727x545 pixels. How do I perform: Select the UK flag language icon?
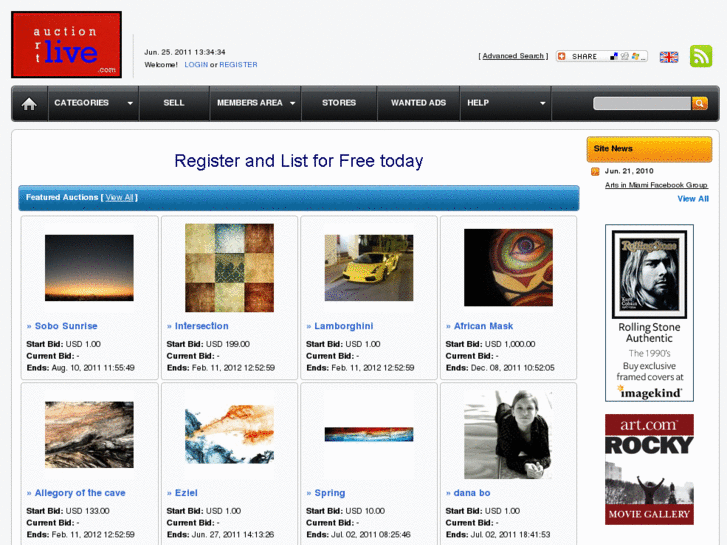pos(669,57)
